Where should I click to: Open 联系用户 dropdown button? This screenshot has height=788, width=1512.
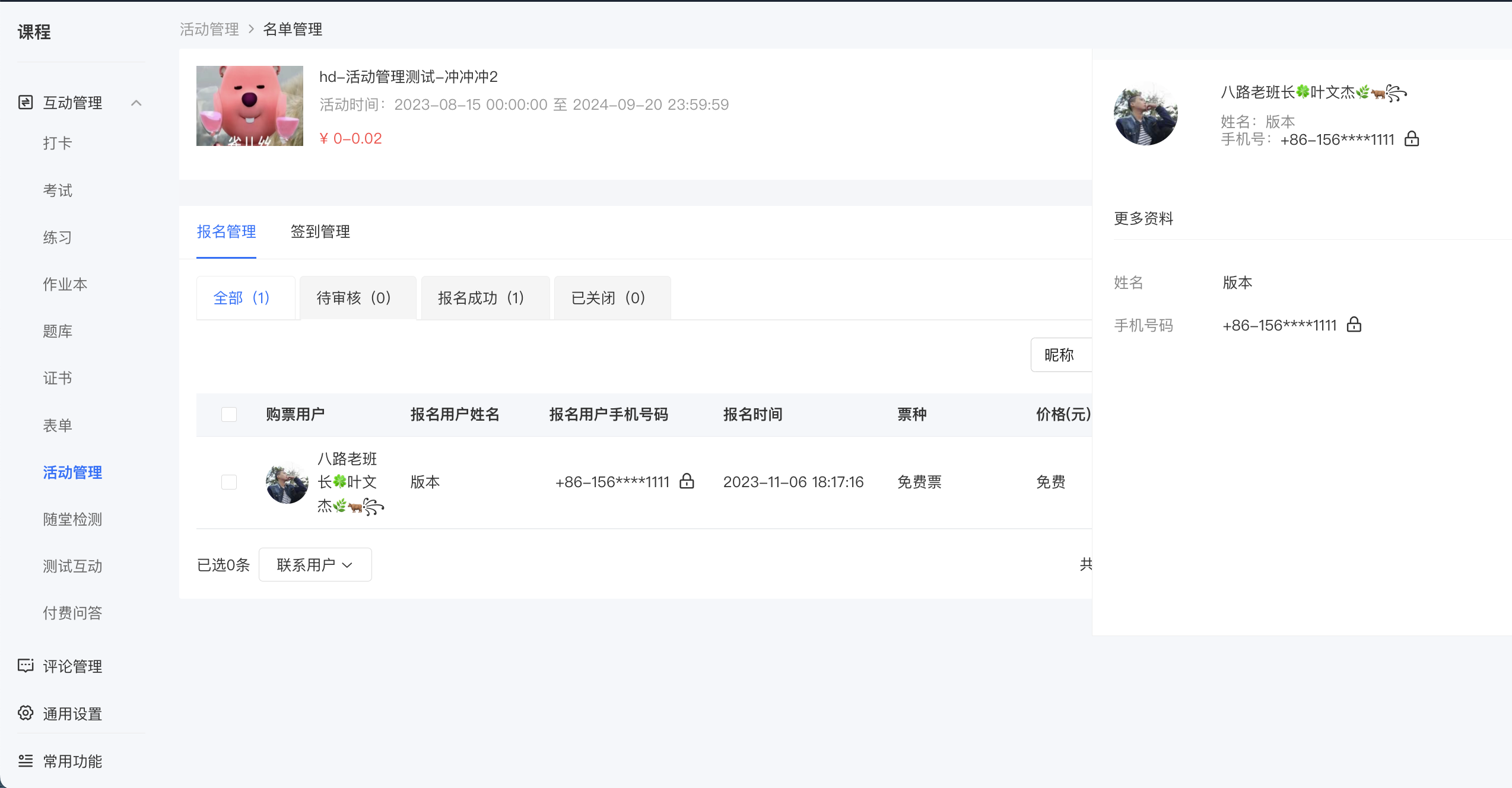click(x=315, y=564)
